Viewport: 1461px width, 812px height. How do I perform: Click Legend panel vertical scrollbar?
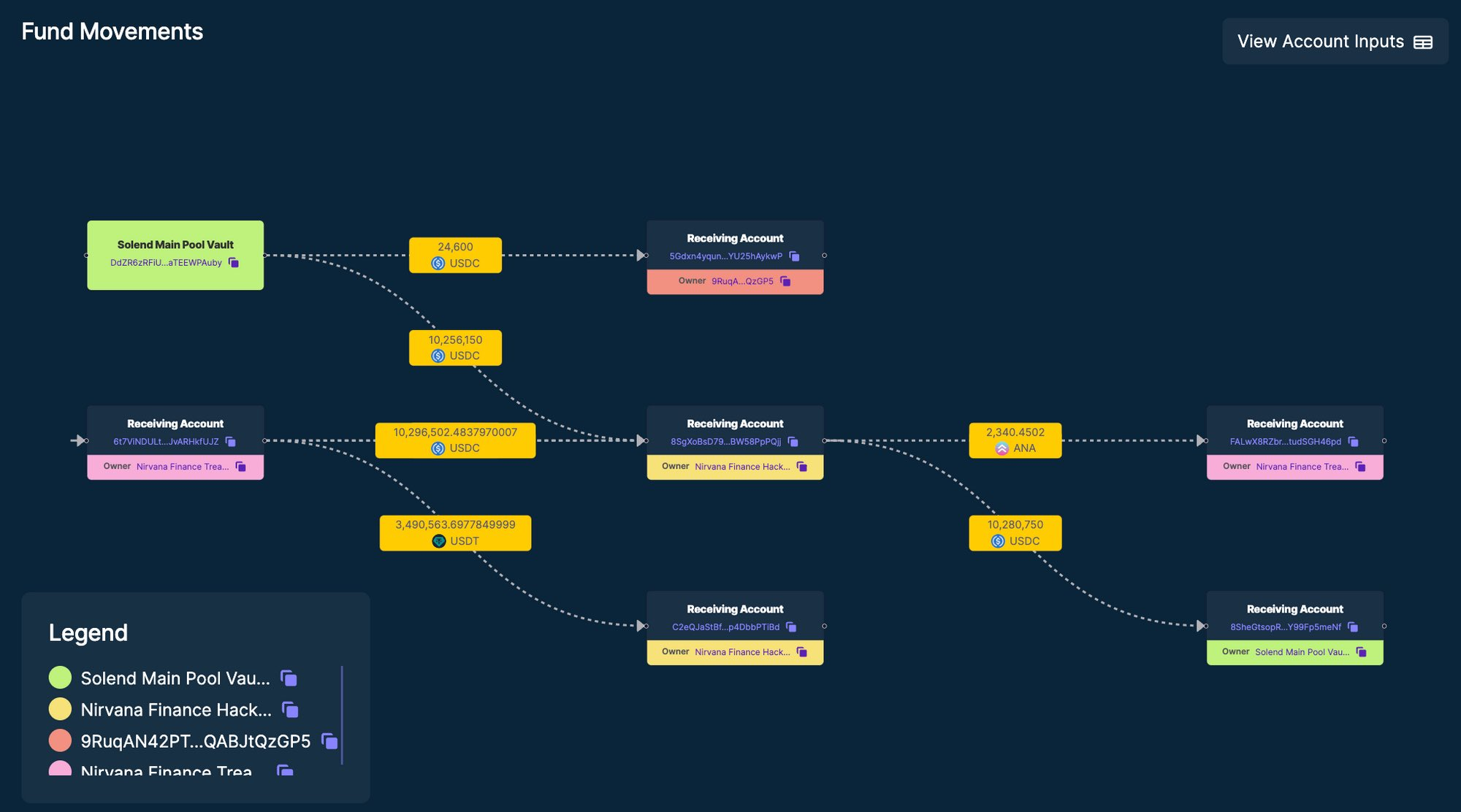pos(342,715)
